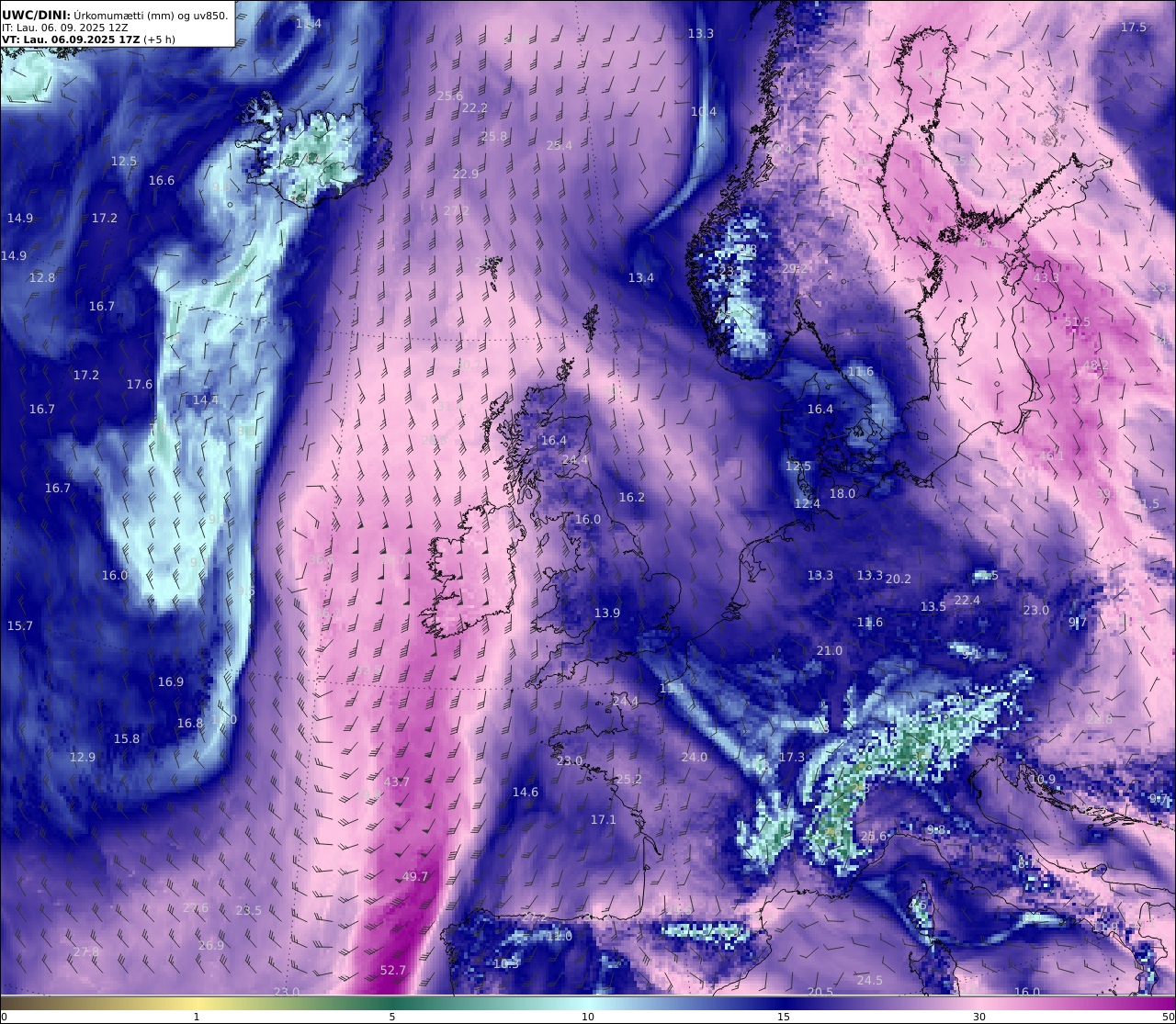Click the 25.2 value near Bay of Biscay

coord(629,779)
